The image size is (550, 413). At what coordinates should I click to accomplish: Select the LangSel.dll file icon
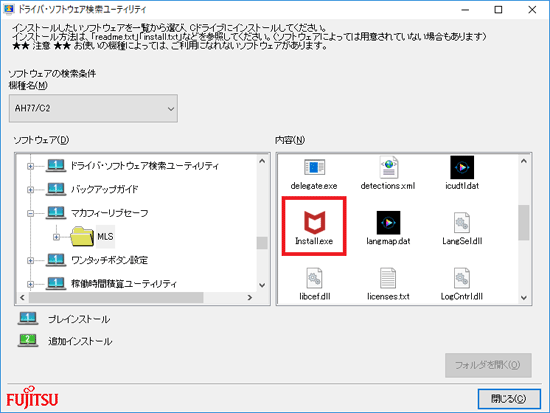(462, 222)
